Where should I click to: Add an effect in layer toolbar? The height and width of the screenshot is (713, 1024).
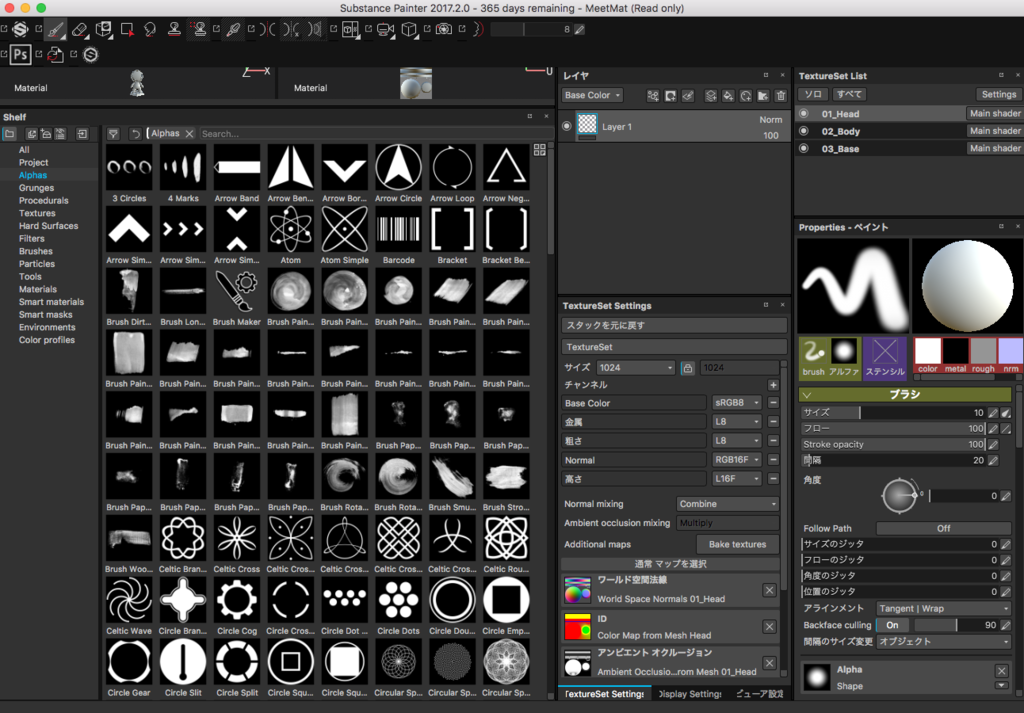(x=653, y=95)
